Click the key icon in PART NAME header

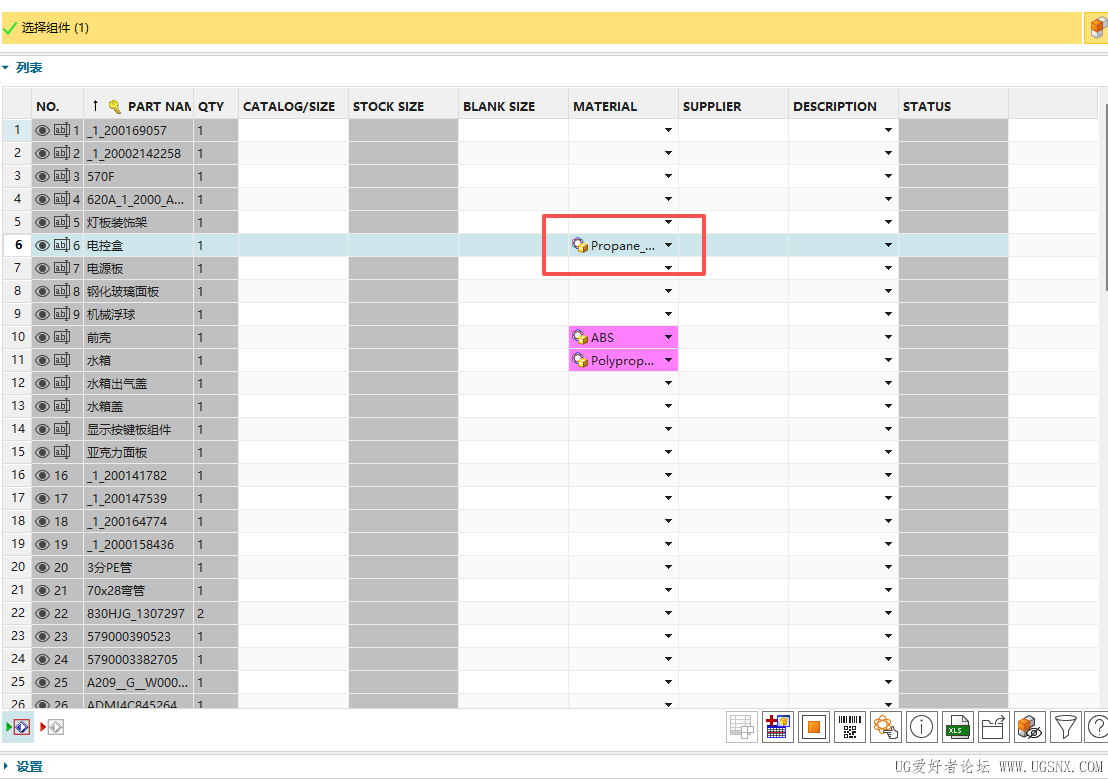(114, 107)
